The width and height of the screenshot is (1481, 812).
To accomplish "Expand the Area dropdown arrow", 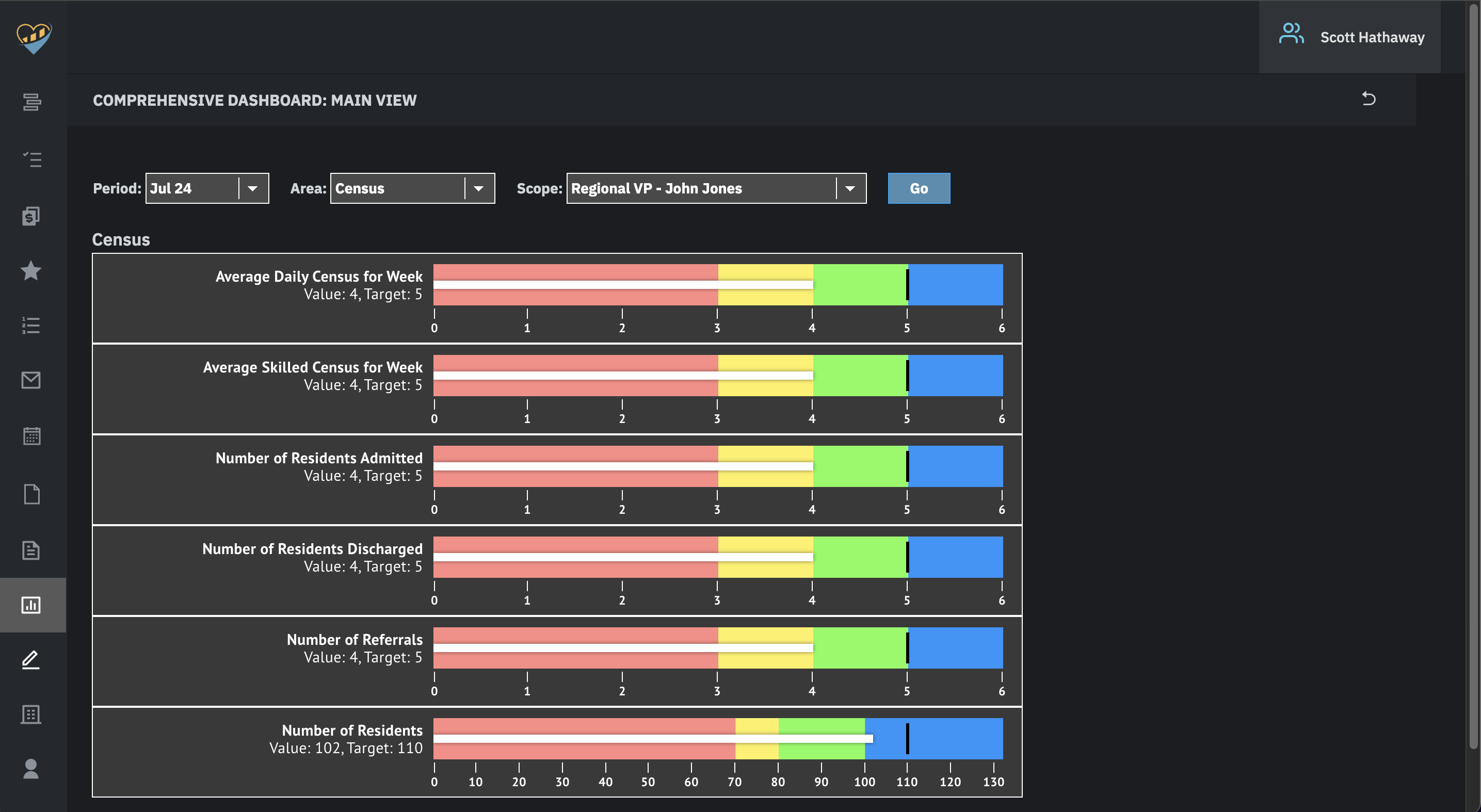I will [x=478, y=188].
